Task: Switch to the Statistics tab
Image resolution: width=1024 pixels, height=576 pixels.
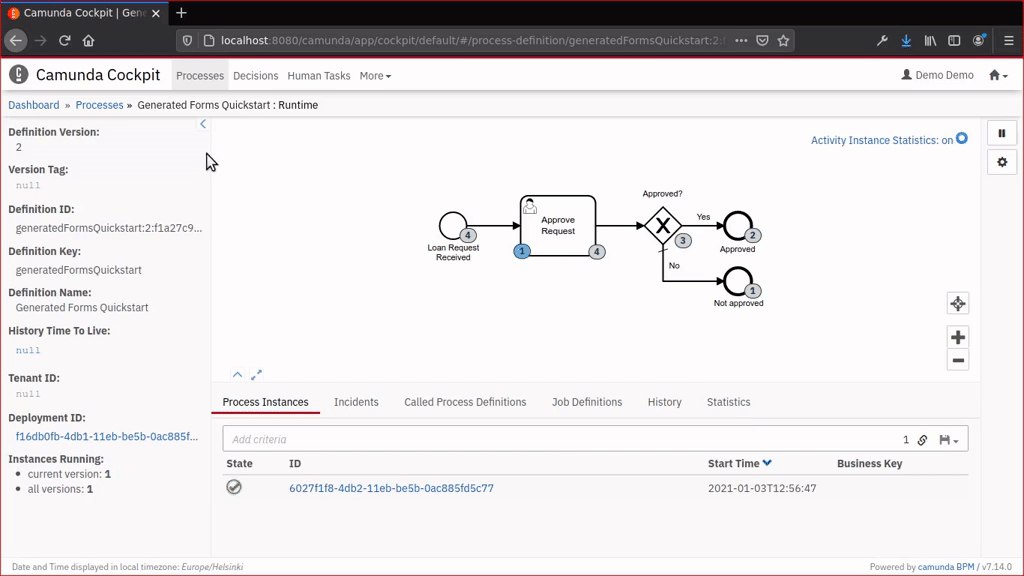Action: coord(728,402)
